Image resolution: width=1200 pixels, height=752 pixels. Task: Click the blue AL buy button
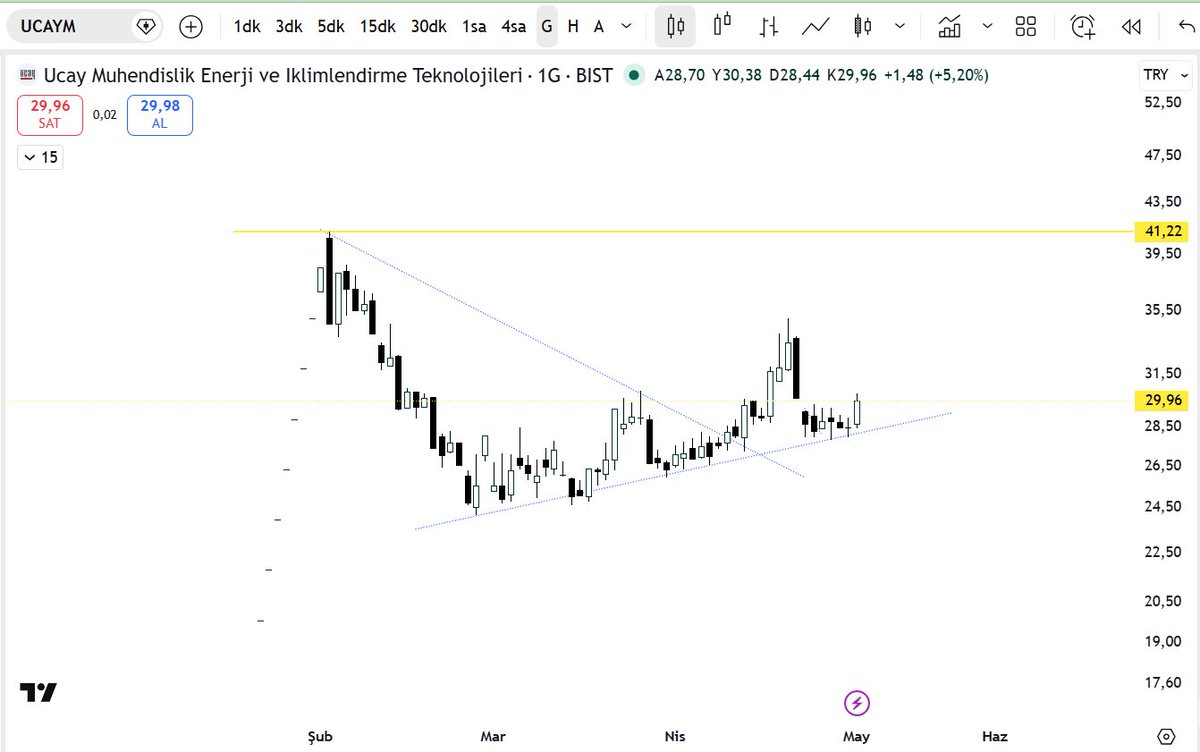pyautogui.click(x=160, y=115)
